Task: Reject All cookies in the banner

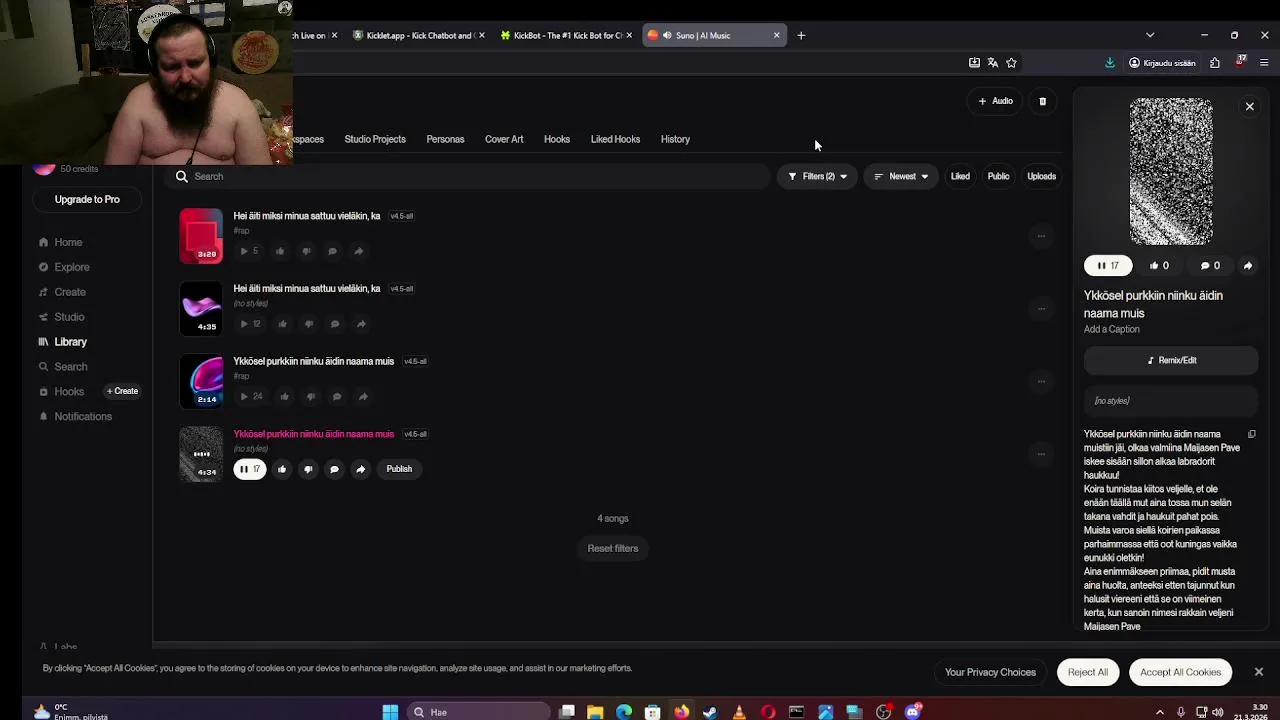Action: [1088, 672]
